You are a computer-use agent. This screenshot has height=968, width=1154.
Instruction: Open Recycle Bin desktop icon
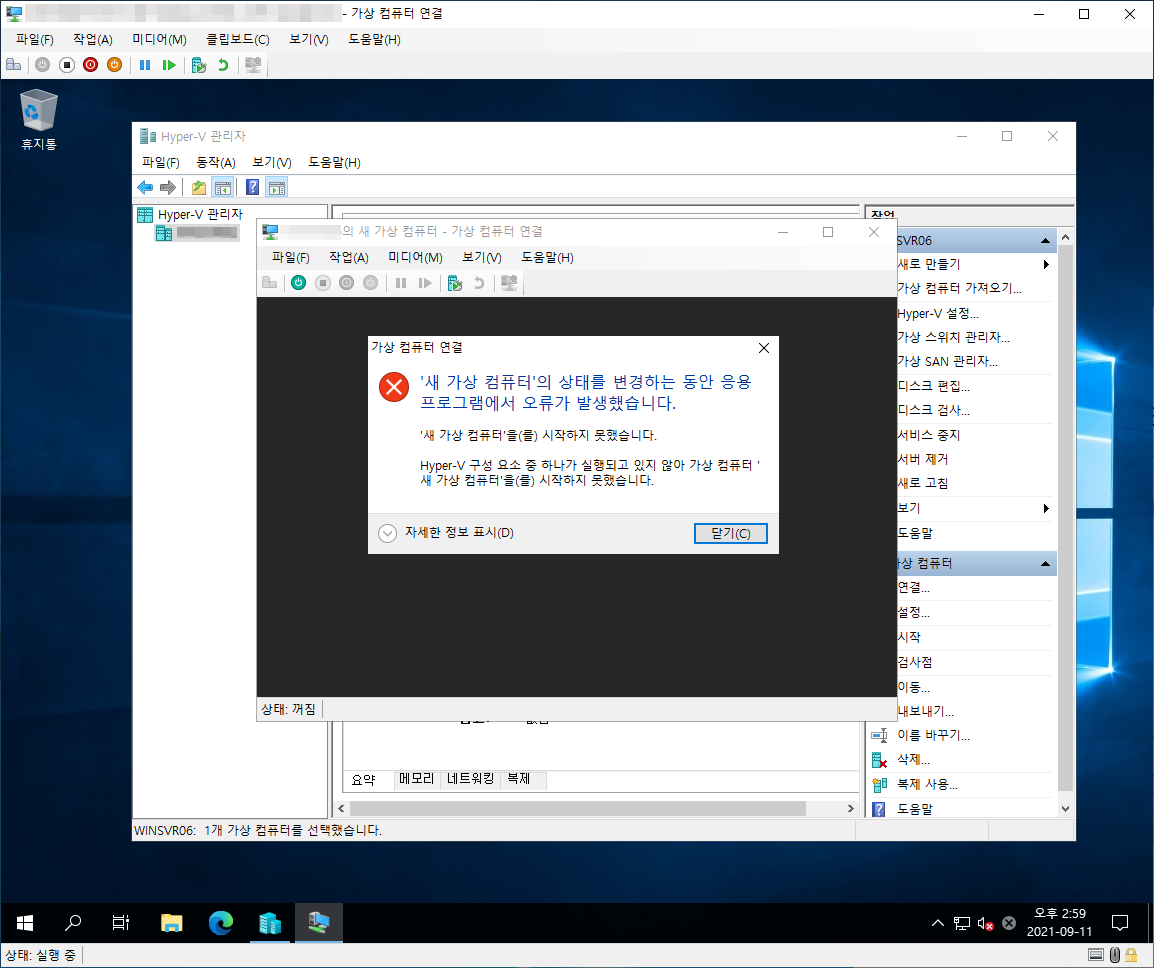38,119
